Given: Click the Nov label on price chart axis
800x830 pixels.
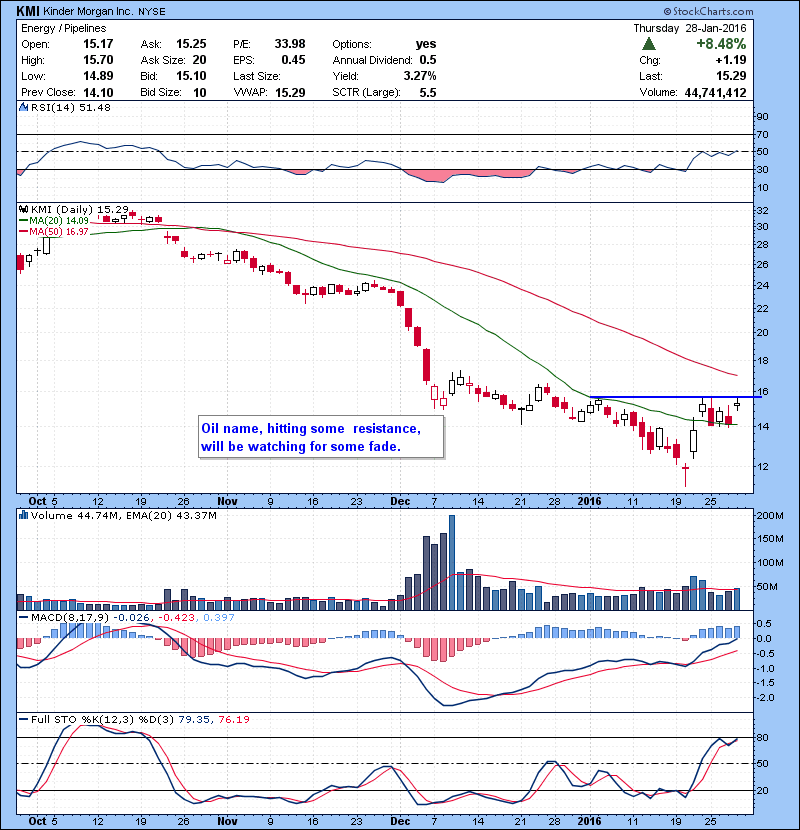Looking at the screenshot, I should click(227, 501).
